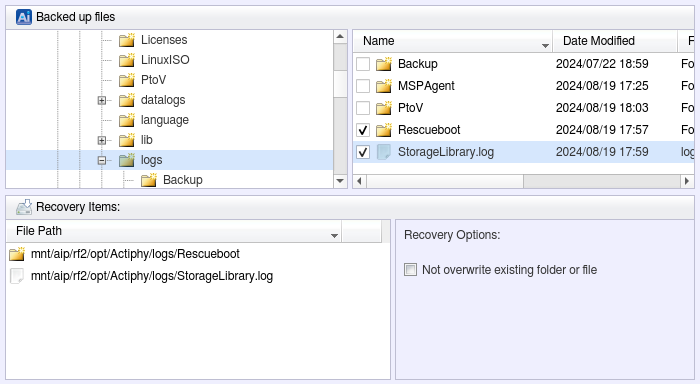The width and height of the screenshot is (700, 384).
Task: Click the lib folder icon in tree
Action: [x=127, y=140]
